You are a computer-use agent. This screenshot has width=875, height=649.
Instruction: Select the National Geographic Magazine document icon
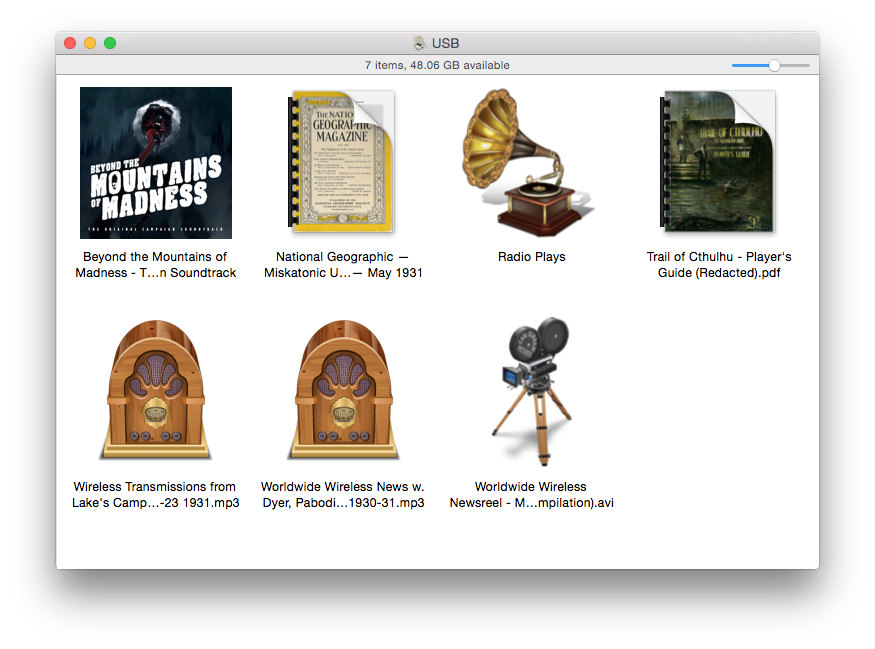pyautogui.click(x=341, y=162)
